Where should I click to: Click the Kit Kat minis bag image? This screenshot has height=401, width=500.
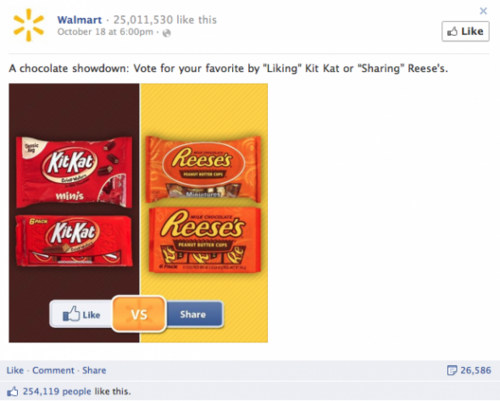(74, 172)
